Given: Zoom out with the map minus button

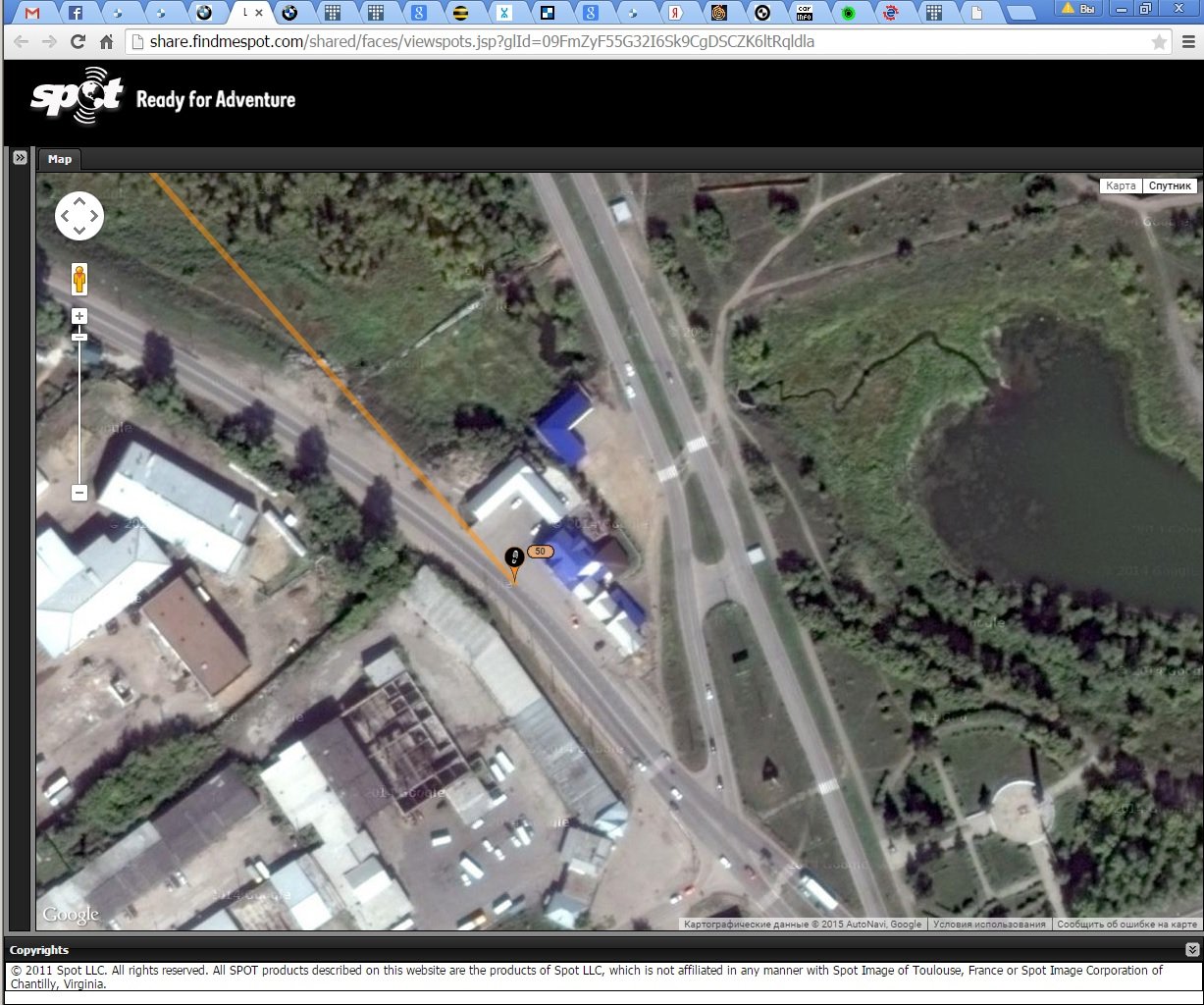Looking at the screenshot, I should 79,493.
